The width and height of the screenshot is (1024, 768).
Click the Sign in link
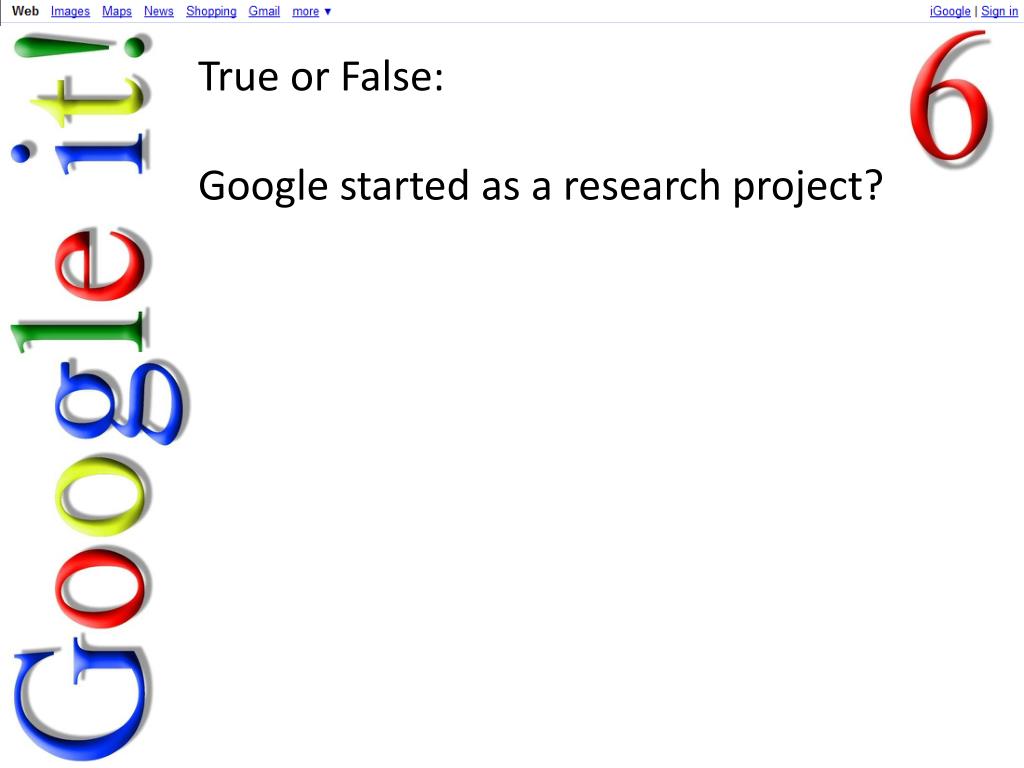(999, 11)
